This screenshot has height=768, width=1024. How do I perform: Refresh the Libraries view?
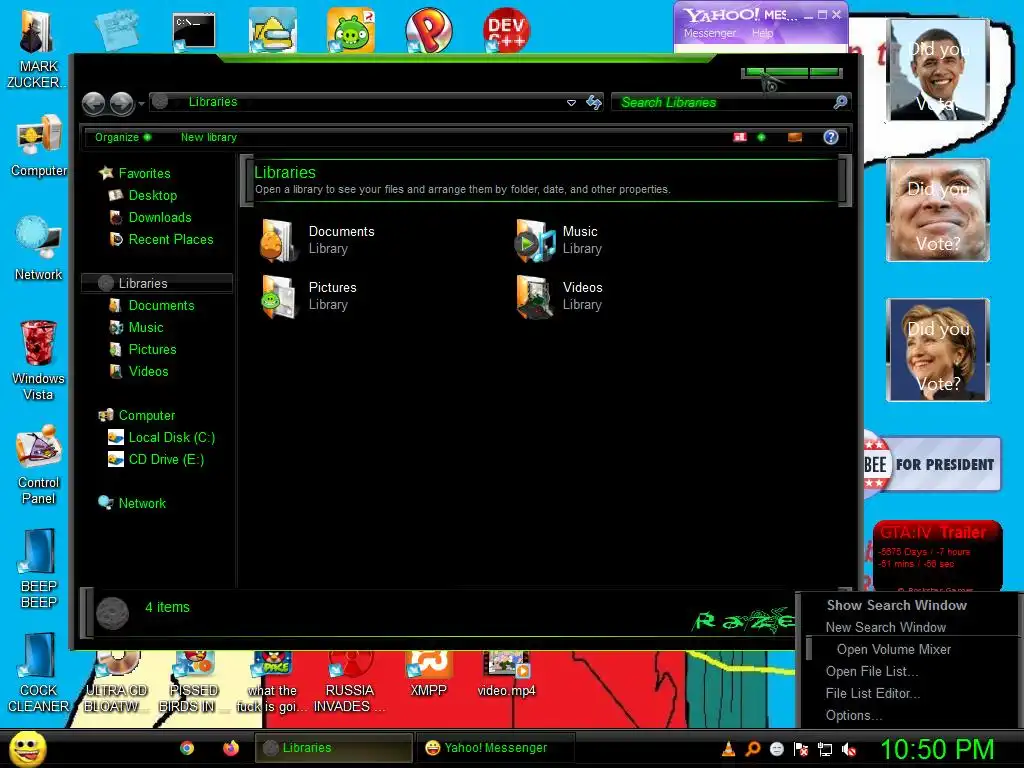tap(594, 103)
